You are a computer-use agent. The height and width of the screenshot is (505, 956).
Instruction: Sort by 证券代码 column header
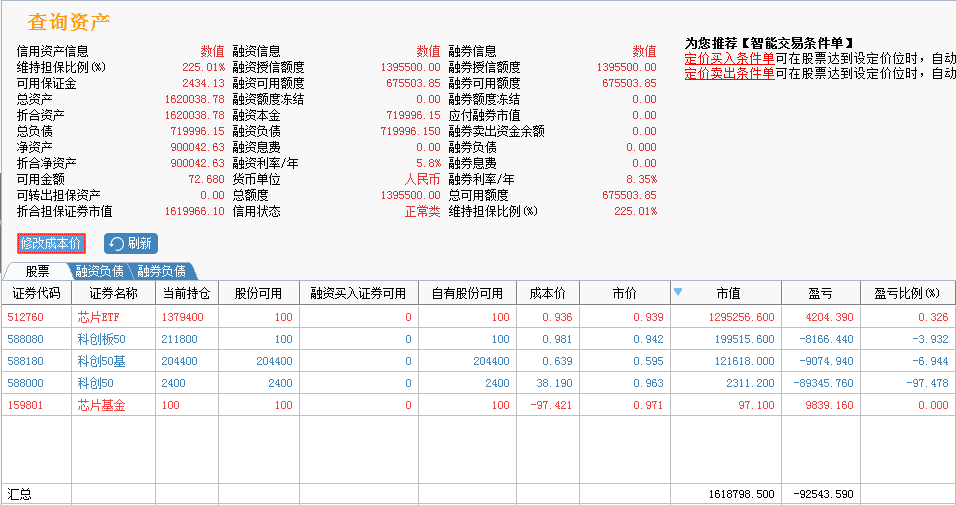37,293
